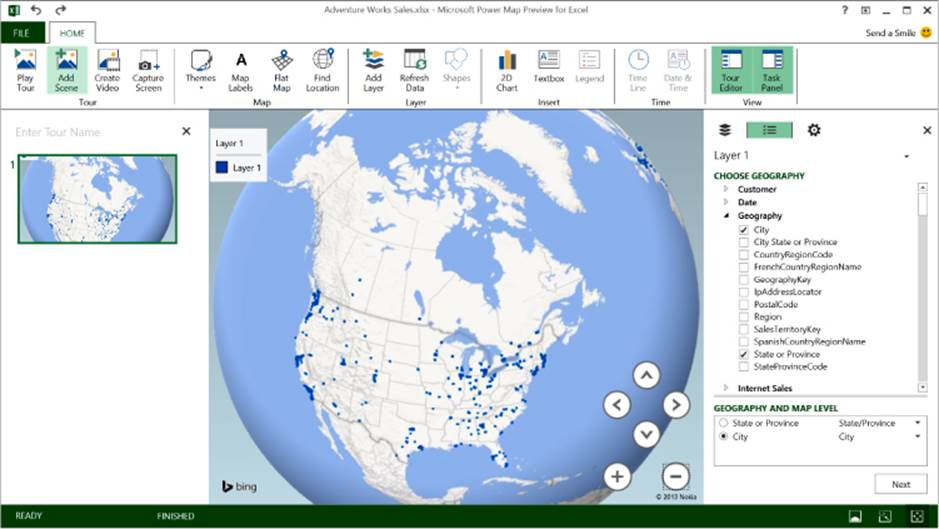939x529 pixels.
Task: Uncheck the City geography field
Action: [x=744, y=230]
